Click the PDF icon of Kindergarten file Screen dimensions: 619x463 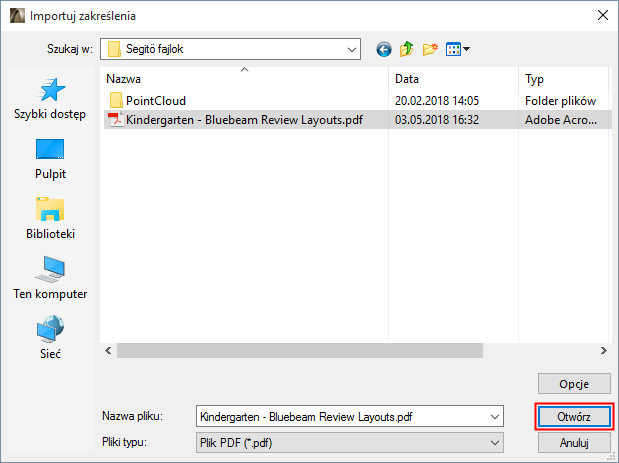coord(116,120)
